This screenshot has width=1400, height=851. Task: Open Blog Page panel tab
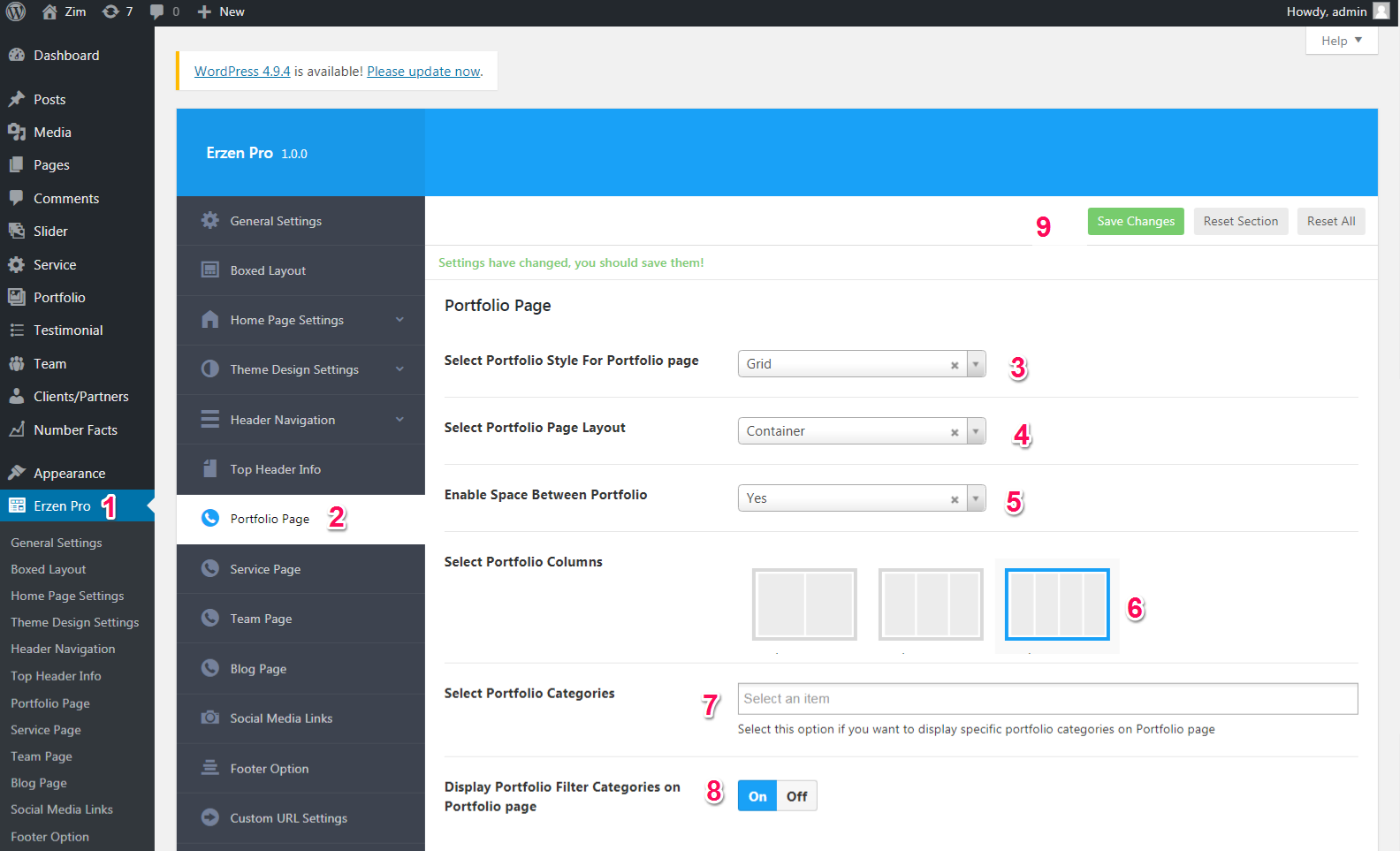(x=301, y=669)
